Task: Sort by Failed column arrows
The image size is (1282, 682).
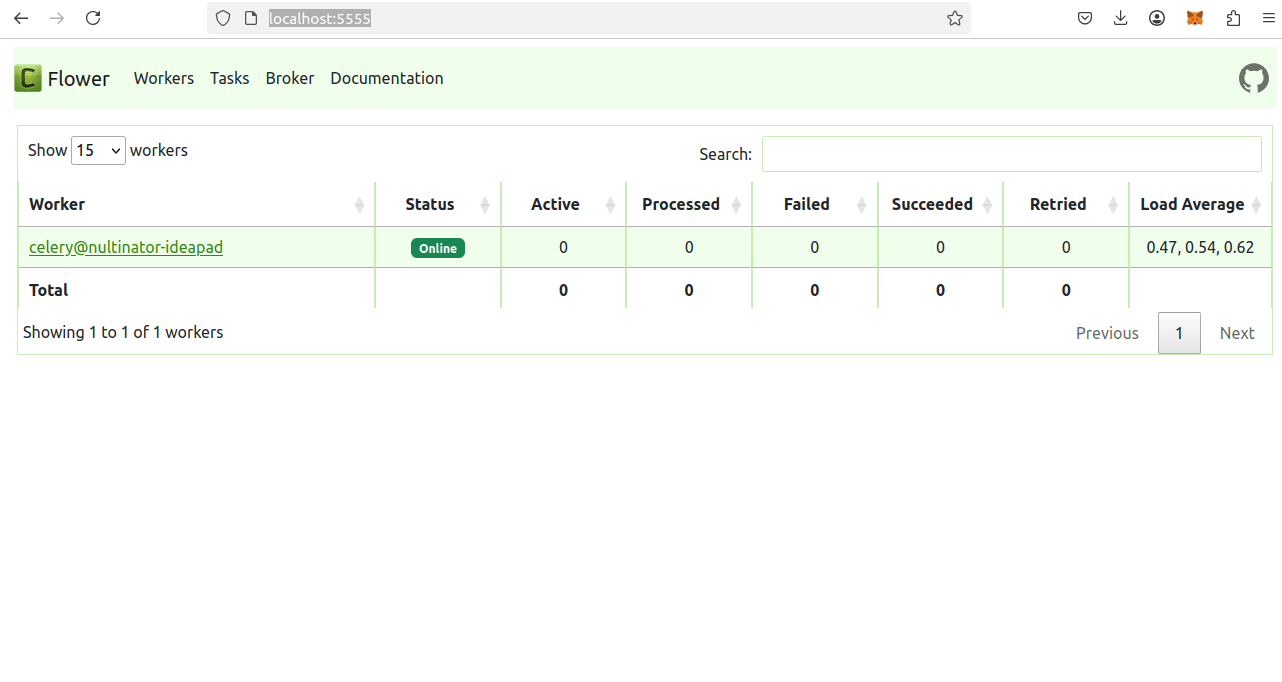Action: coord(861,205)
